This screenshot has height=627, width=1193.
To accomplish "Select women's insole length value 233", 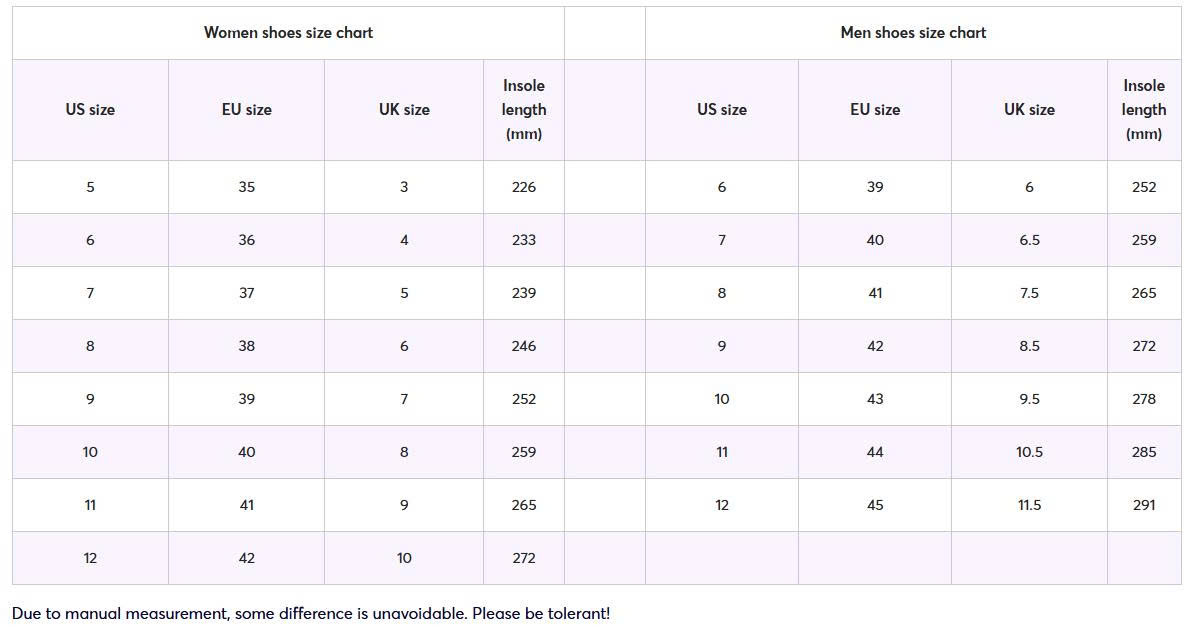I will [523, 240].
